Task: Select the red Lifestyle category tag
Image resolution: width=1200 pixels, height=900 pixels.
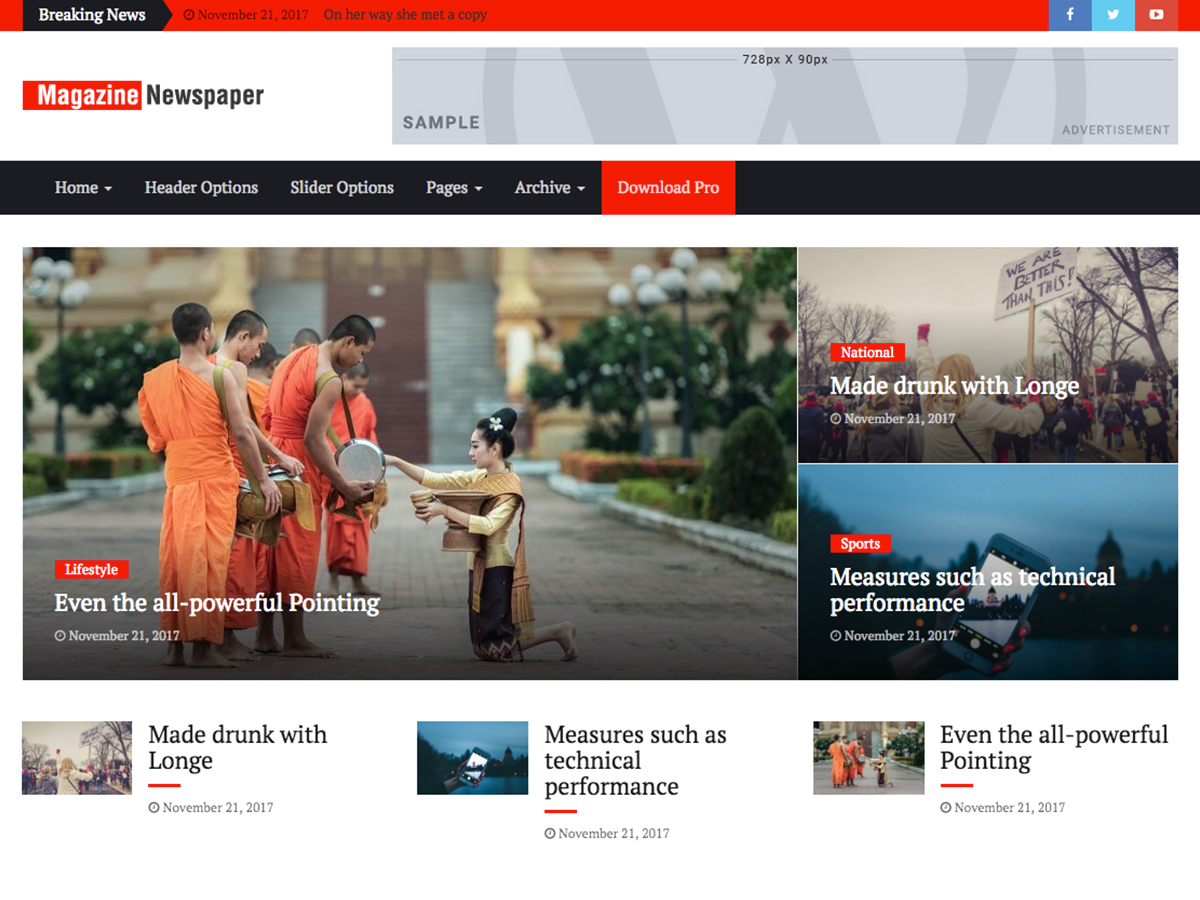Action: [91, 569]
